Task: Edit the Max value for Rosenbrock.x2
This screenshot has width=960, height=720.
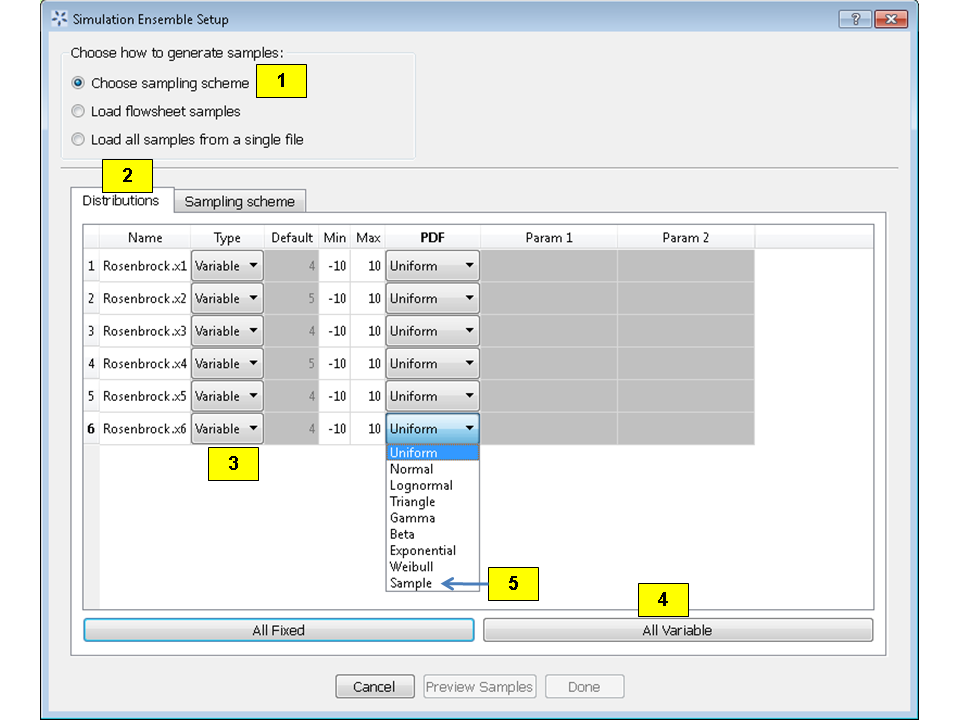Action: click(x=367, y=298)
